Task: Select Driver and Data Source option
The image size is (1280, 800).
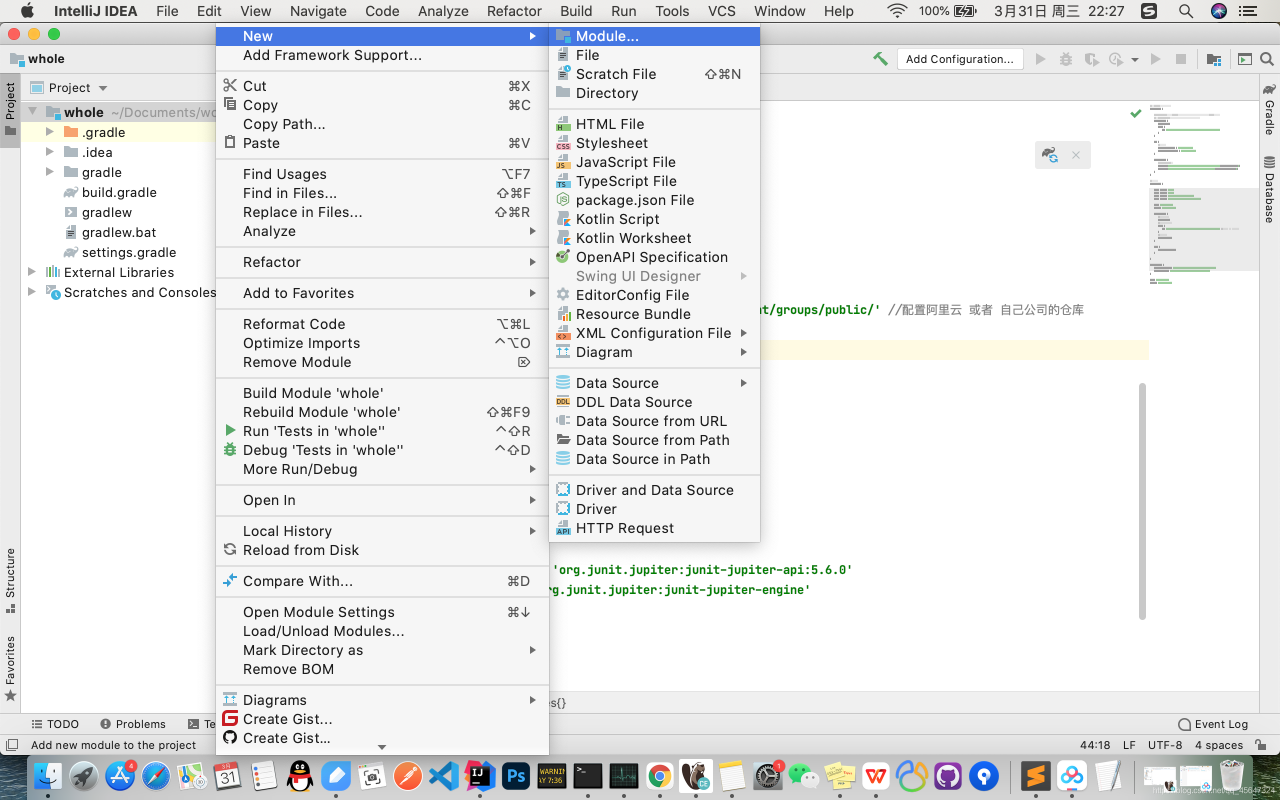Action: [x=655, y=490]
